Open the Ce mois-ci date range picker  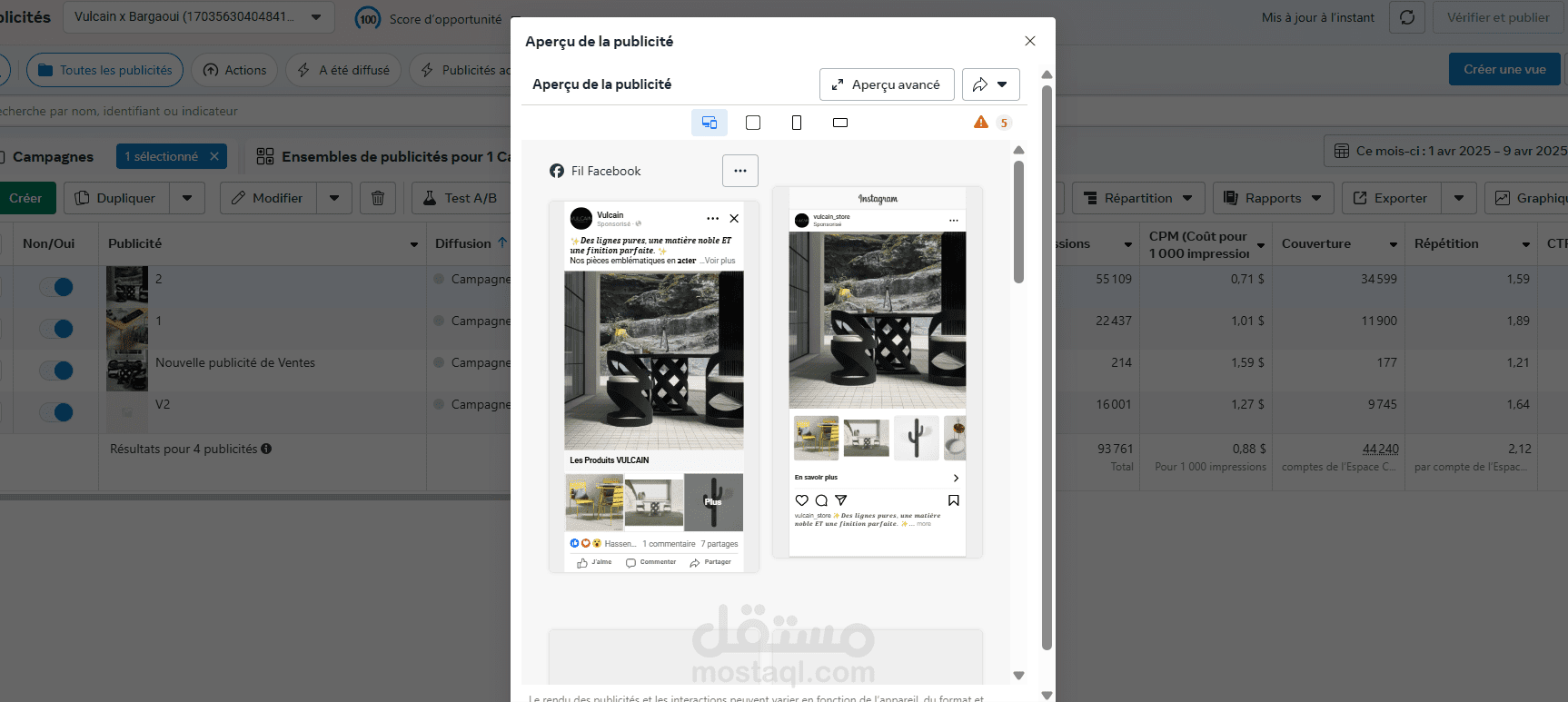pos(1446,151)
